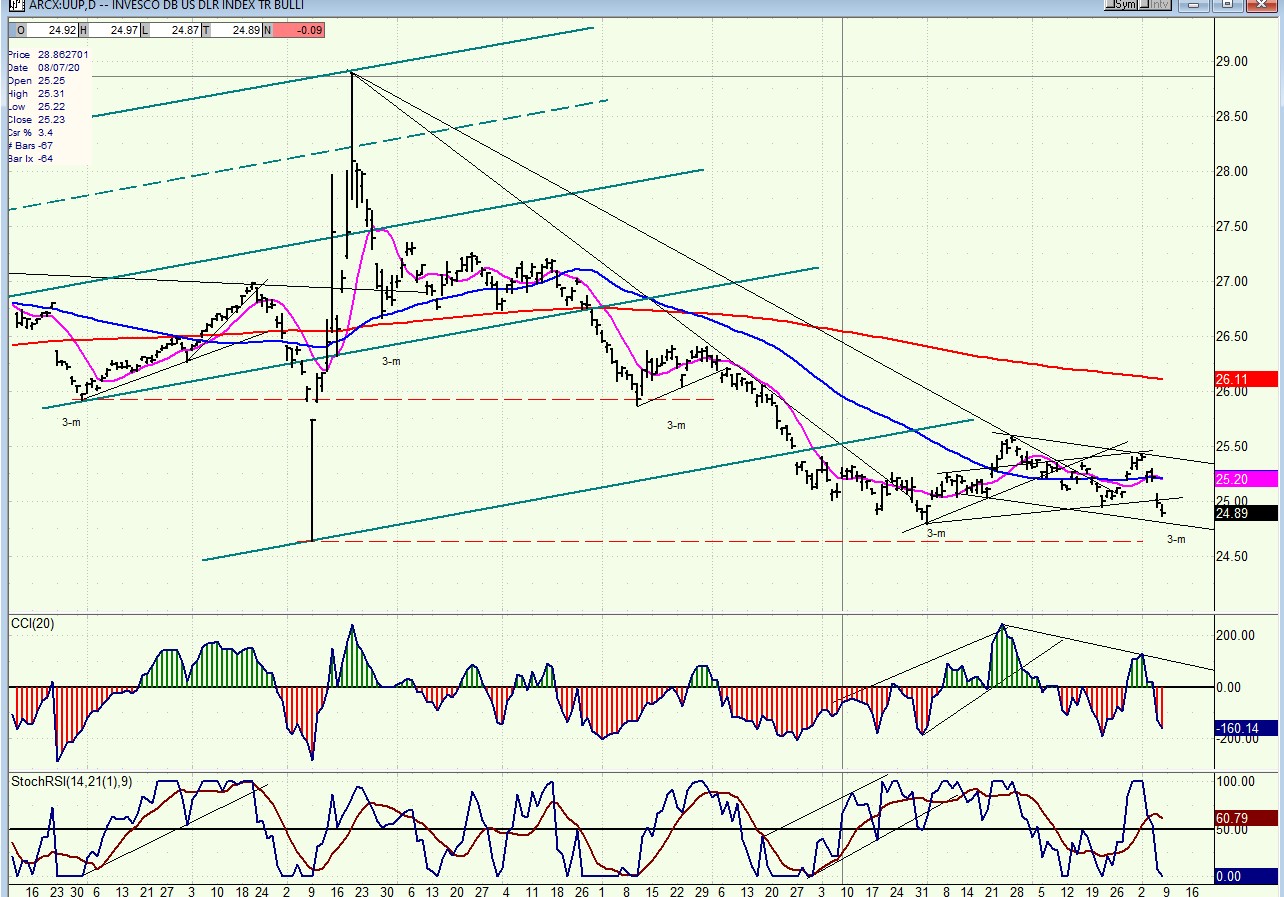Click the black 24.89 last price tag
Image resolution: width=1284 pixels, height=897 pixels.
(1245, 513)
